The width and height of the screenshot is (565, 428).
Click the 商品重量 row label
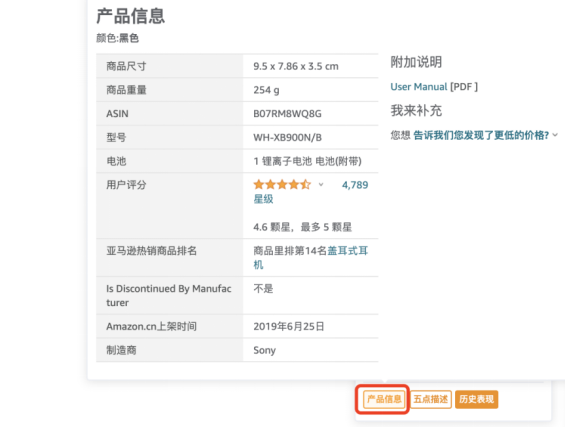(x=126, y=90)
